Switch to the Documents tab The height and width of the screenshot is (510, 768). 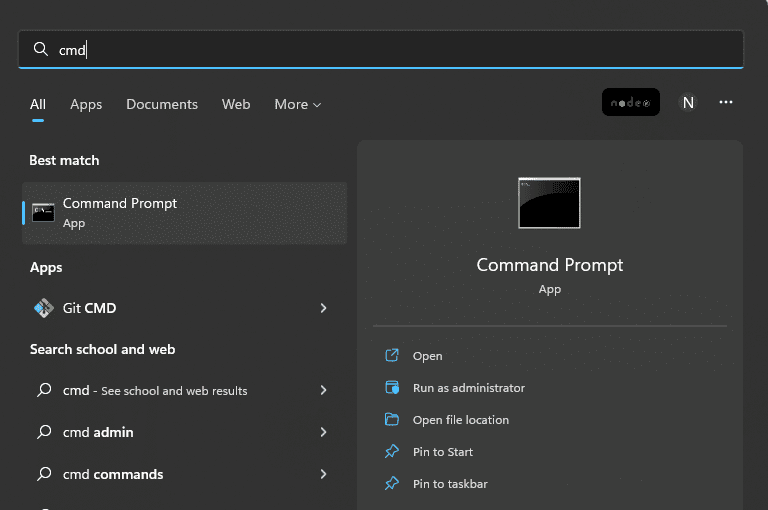tap(162, 104)
